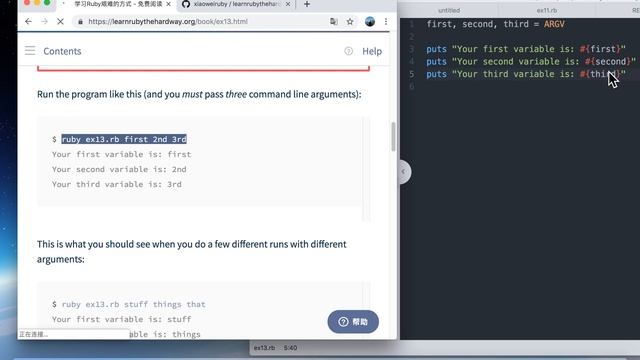
Task: Click the lock icon in address bar
Action: (x=80, y=22)
